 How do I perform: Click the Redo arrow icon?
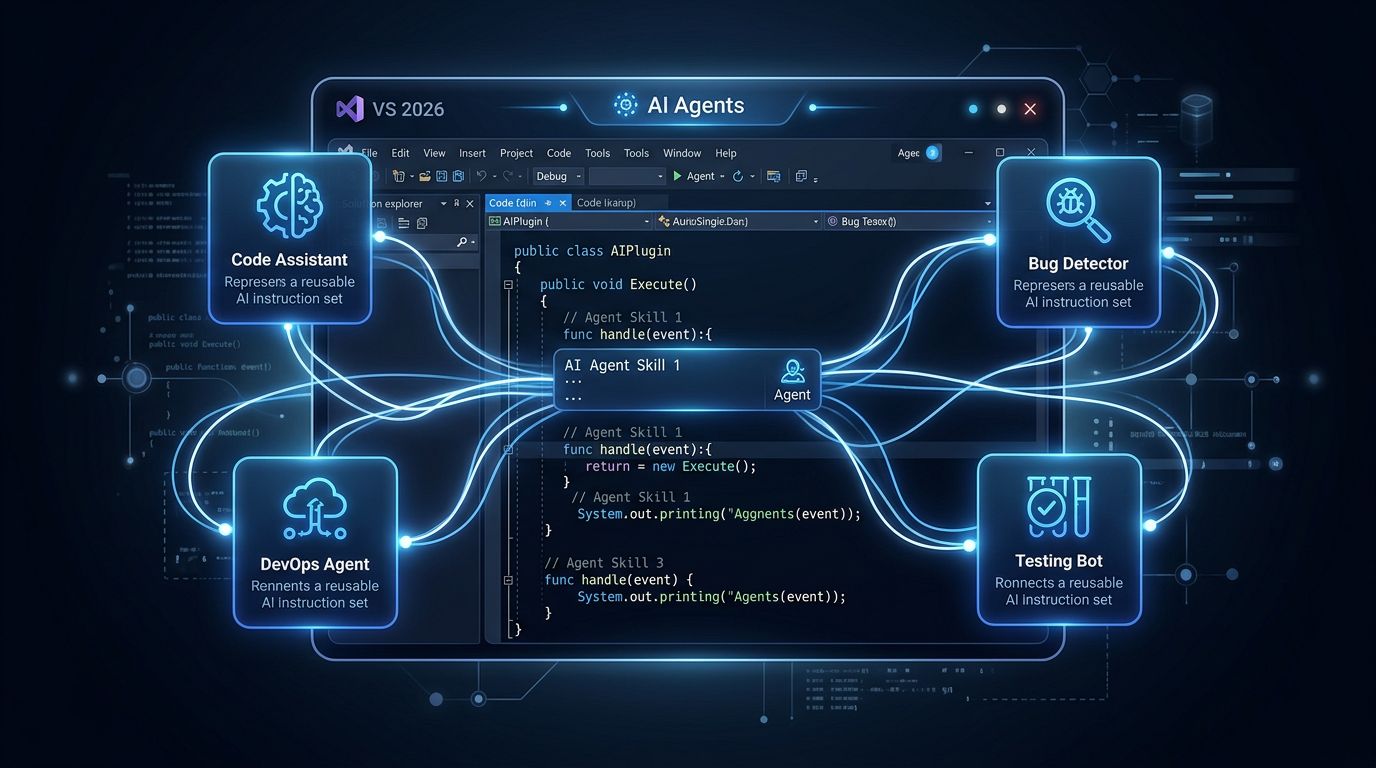pos(507,176)
